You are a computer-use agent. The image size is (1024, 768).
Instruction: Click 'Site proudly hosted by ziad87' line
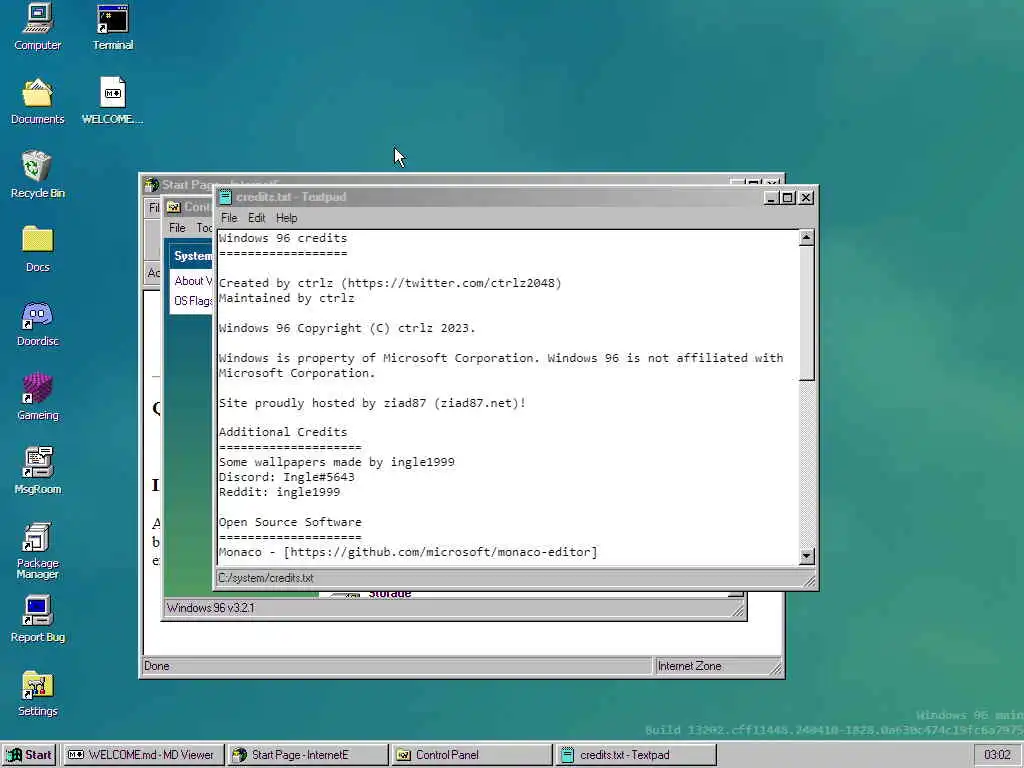pyautogui.click(x=372, y=403)
